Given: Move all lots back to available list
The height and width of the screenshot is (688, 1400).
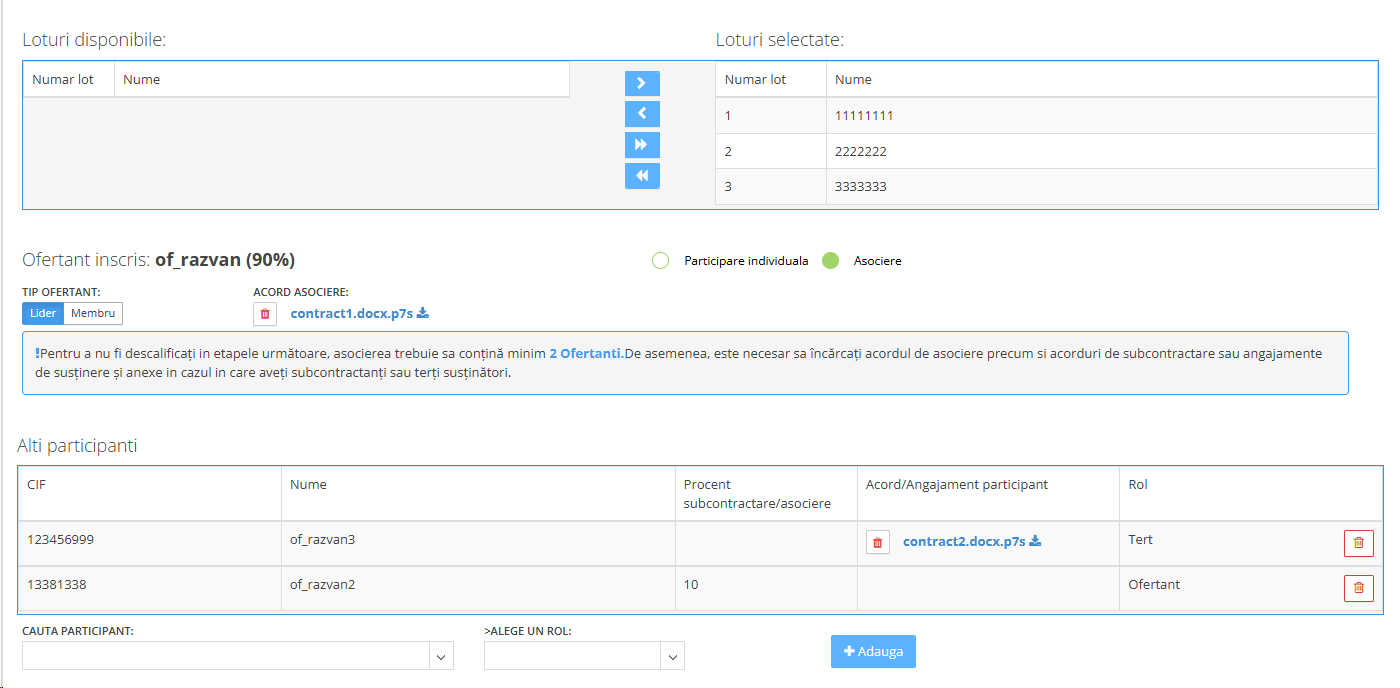Looking at the screenshot, I should click(642, 176).
